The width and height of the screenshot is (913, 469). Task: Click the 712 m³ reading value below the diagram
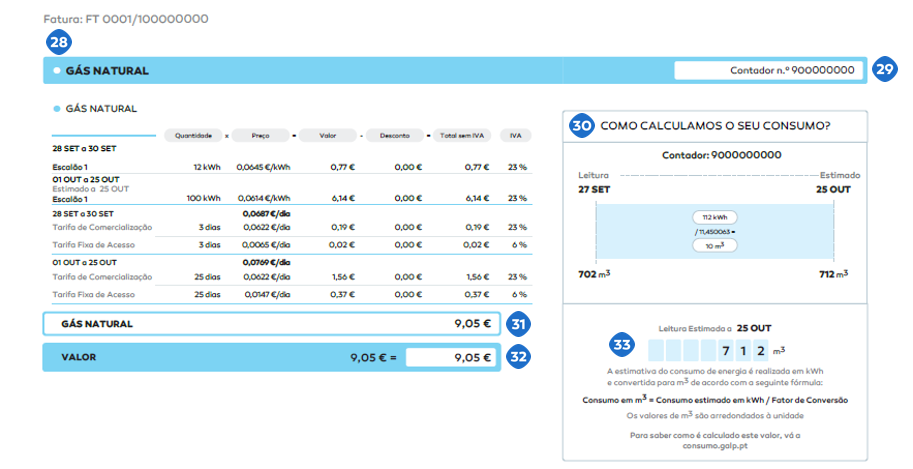833,274
